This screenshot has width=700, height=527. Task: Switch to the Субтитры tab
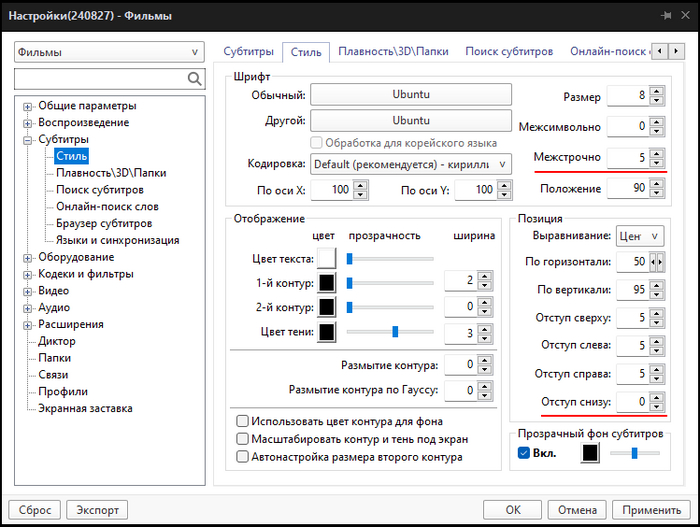tap(249, 51)
